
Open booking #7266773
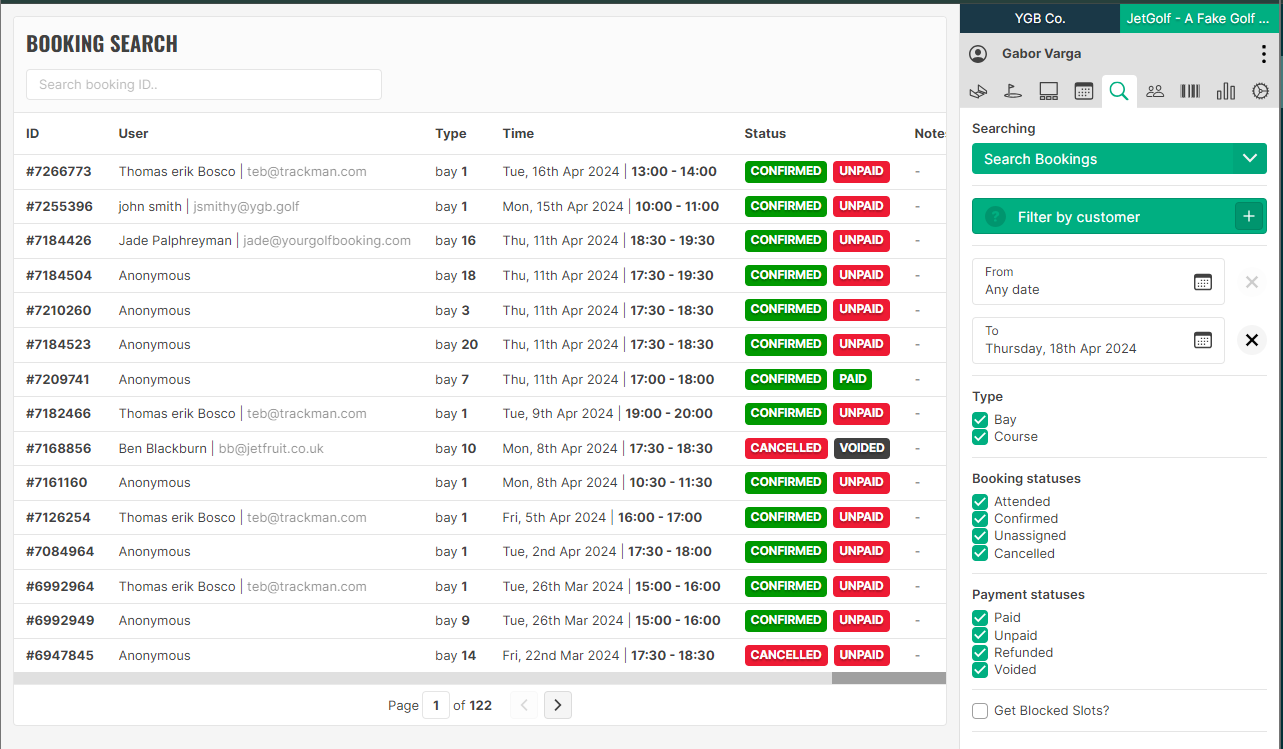(x=59, y=172)
